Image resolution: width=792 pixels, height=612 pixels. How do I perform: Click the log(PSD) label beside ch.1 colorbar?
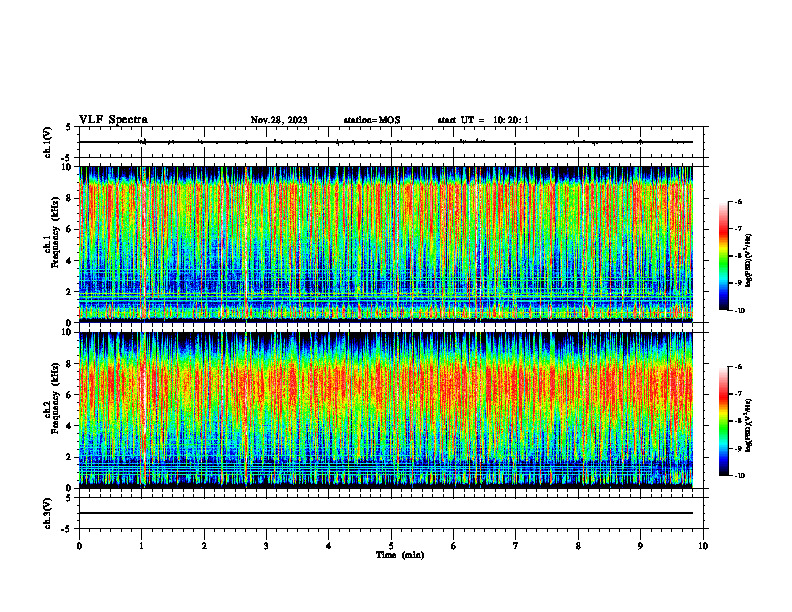(749, 261)
